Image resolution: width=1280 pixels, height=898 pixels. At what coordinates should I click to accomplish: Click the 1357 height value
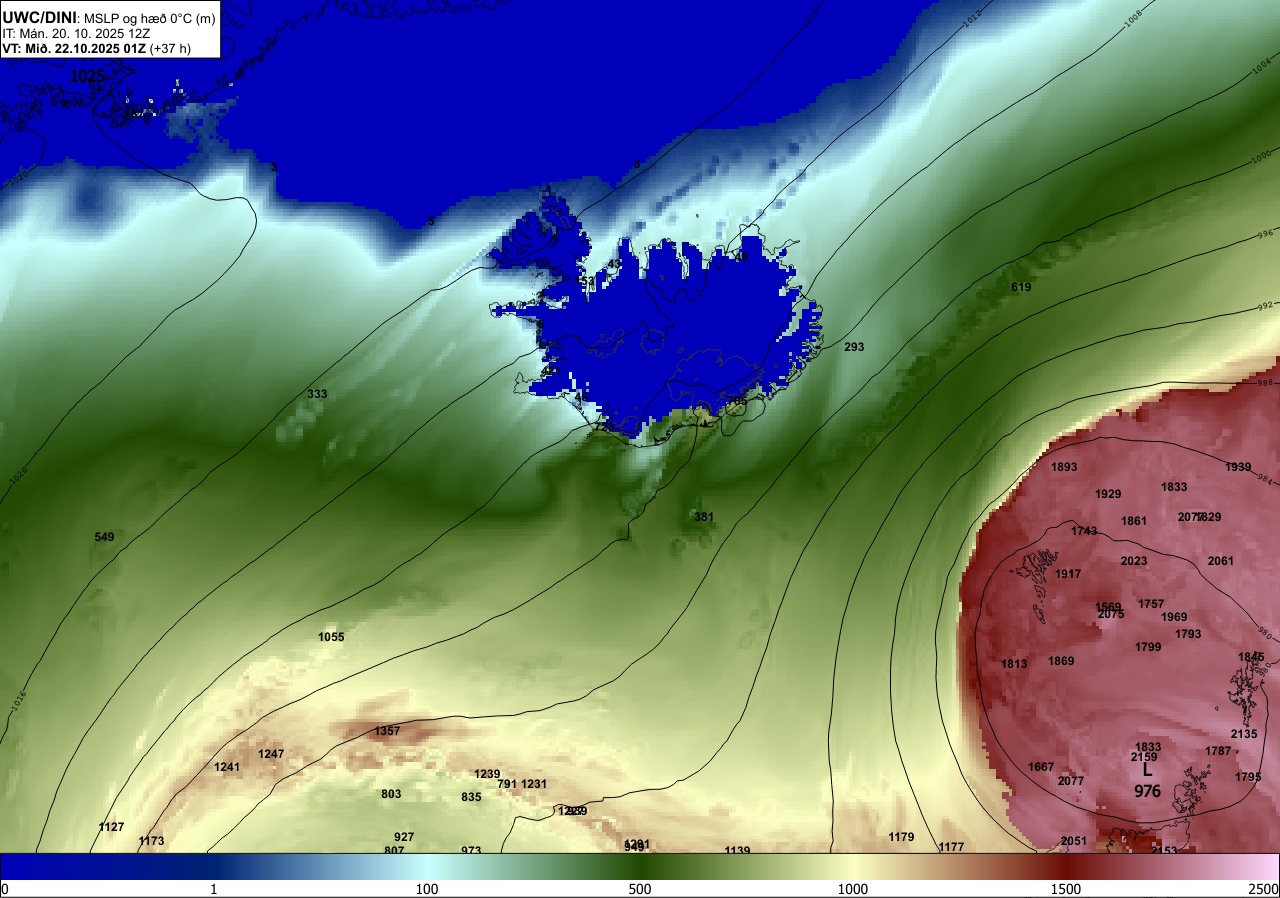point(387,731)
